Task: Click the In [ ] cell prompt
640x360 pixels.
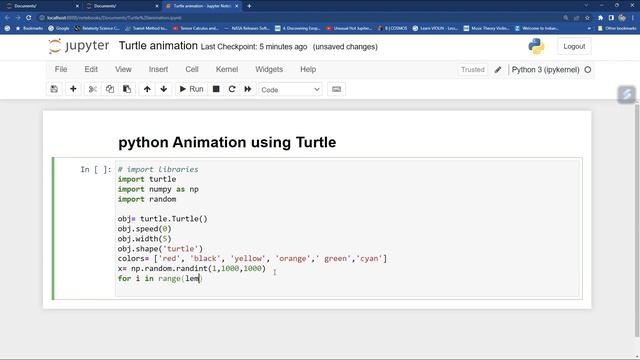Action: tap(96, 169)
